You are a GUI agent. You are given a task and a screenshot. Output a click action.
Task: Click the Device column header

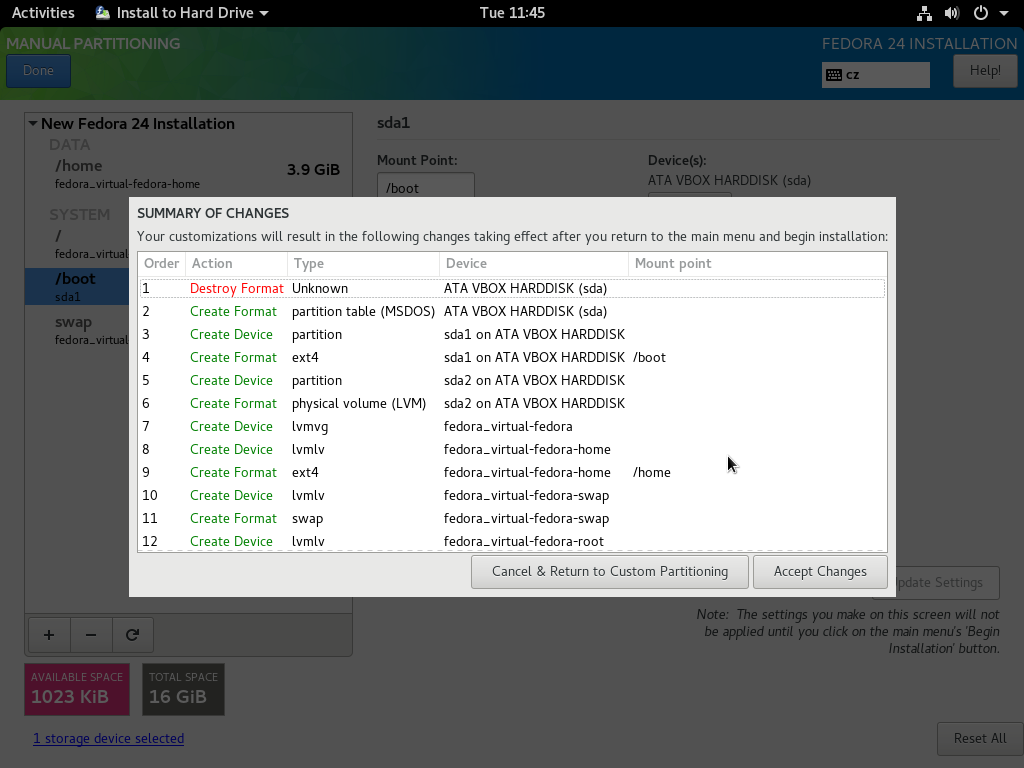point(534,263)
